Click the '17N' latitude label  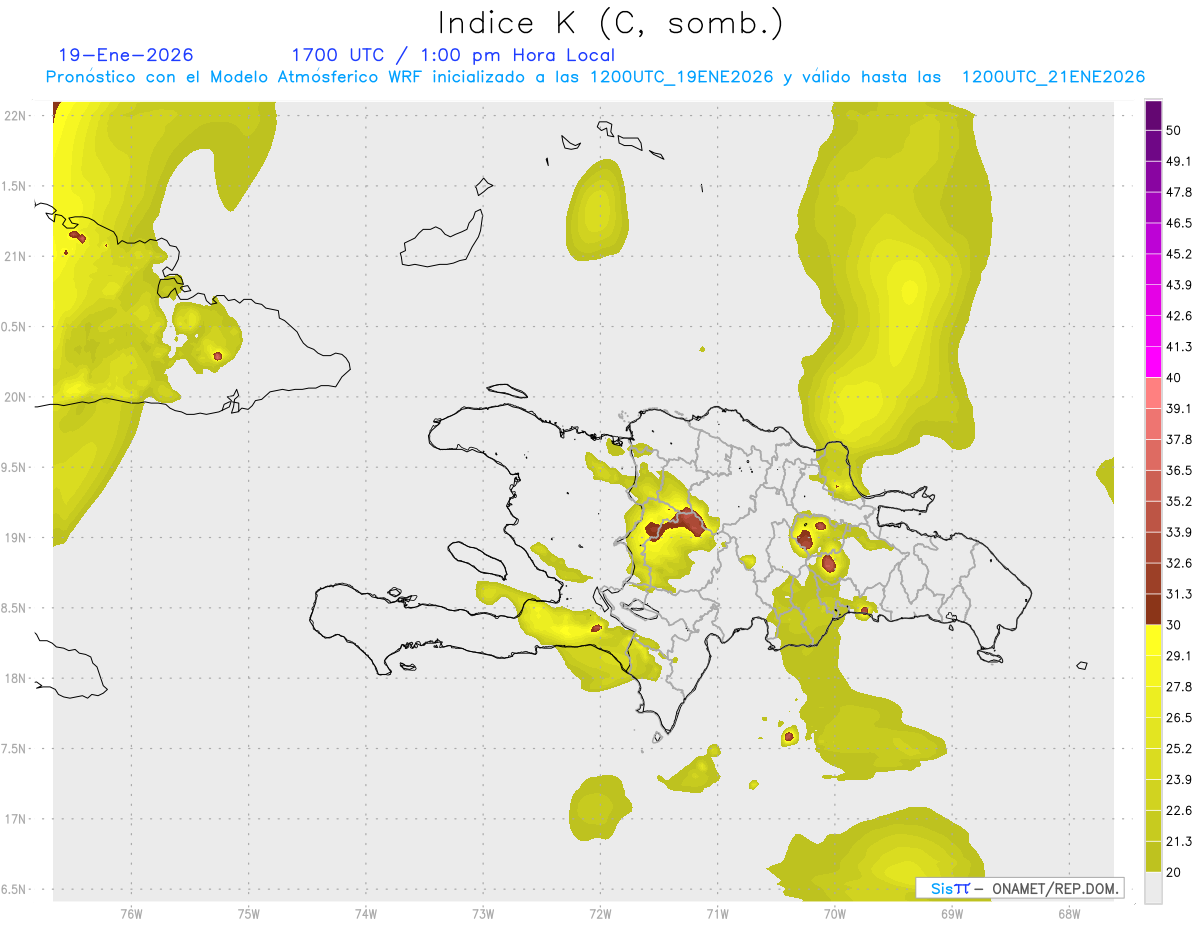coord(15,819)
